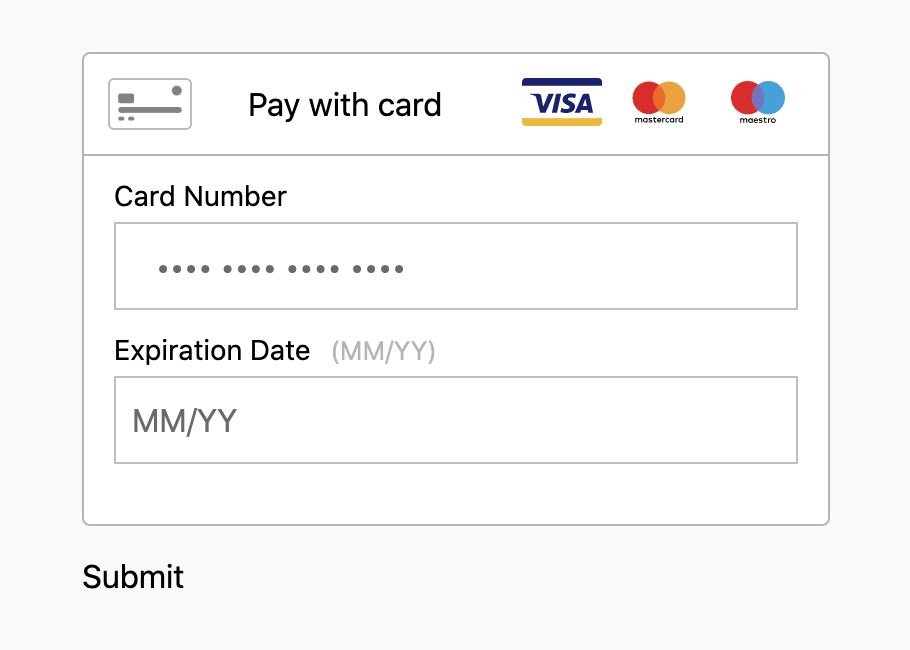Click the MM/YY placeholder inside the expiration field

click(185, 421)
